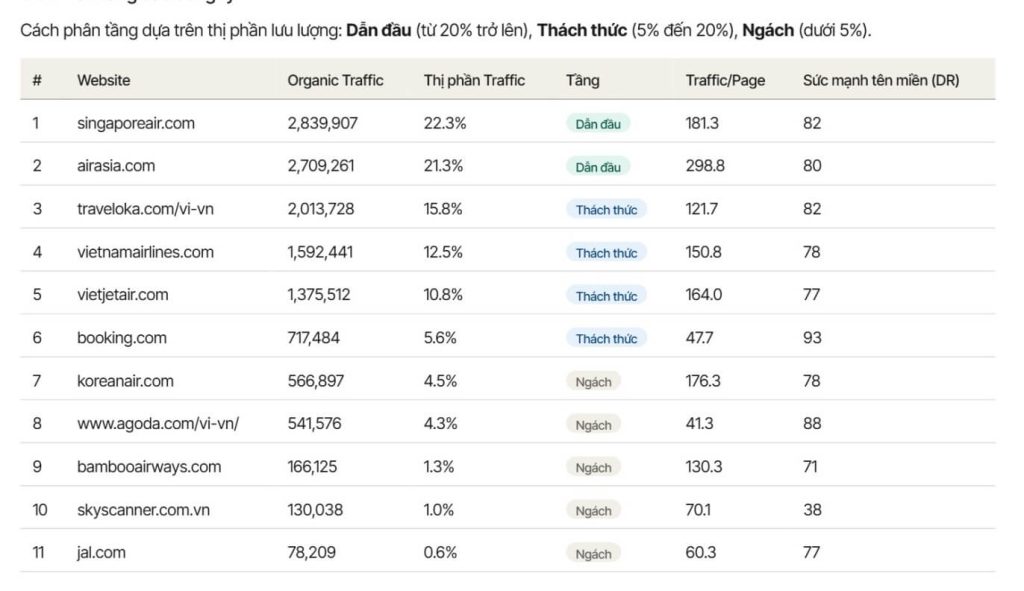1024x591 pixels.
Task: Click the Dẫn đầu badge for singaporeair.com
Action: (x=598, y=123)
